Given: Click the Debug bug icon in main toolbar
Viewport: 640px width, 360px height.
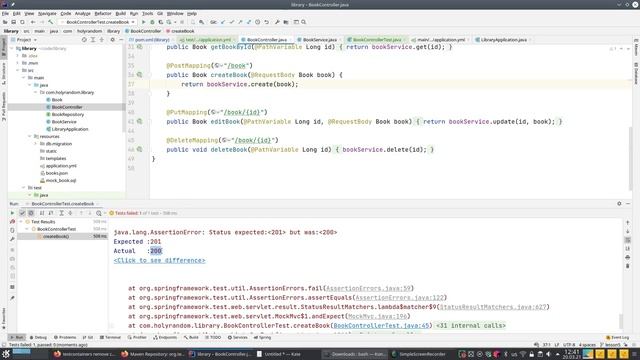Looking at the screenshot, I should click(152, 22).
